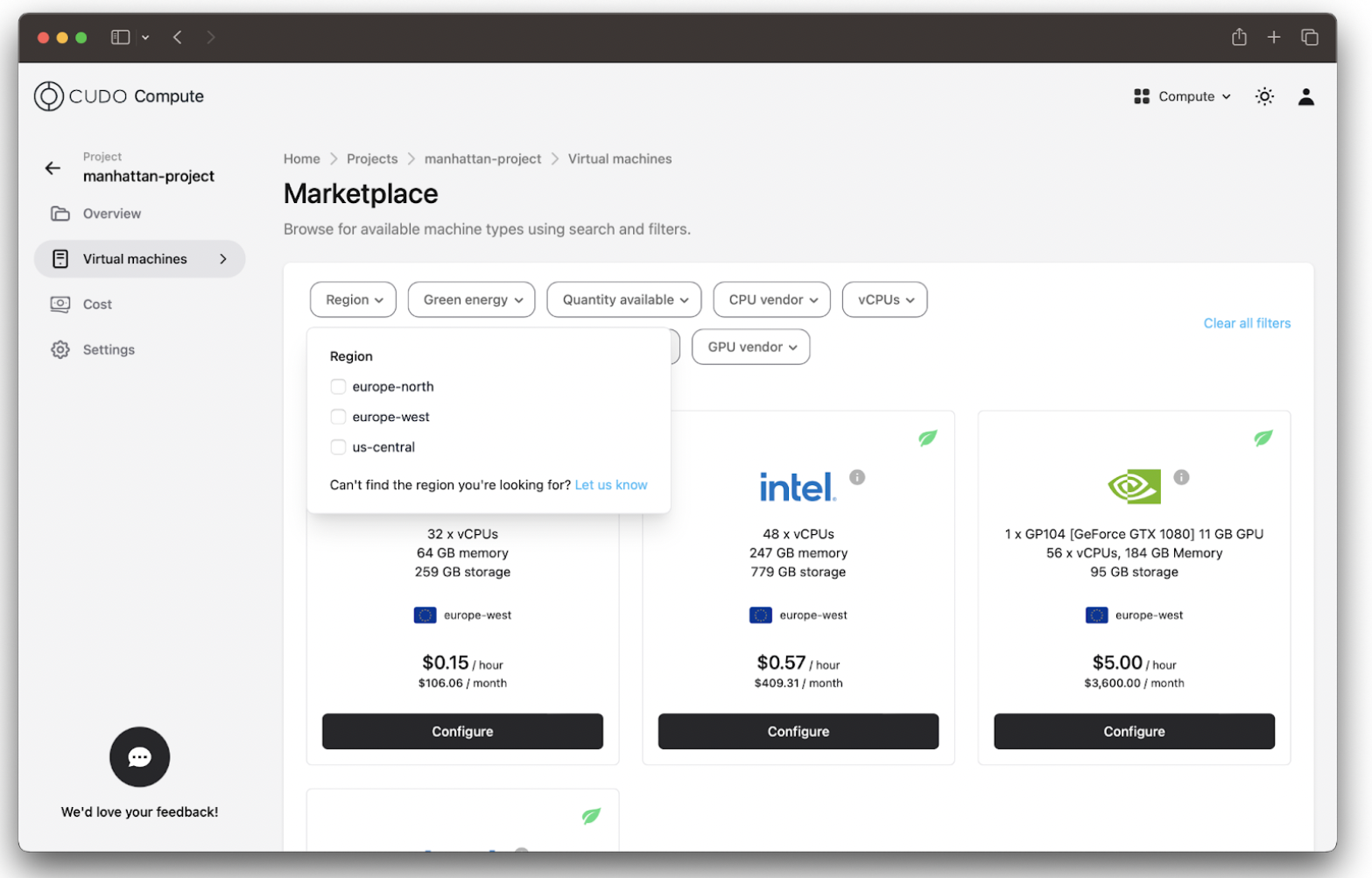This screenshot has height=878, width=1372.
Task: Toggle the browser sidebar icon
Action: click(120, 37)
